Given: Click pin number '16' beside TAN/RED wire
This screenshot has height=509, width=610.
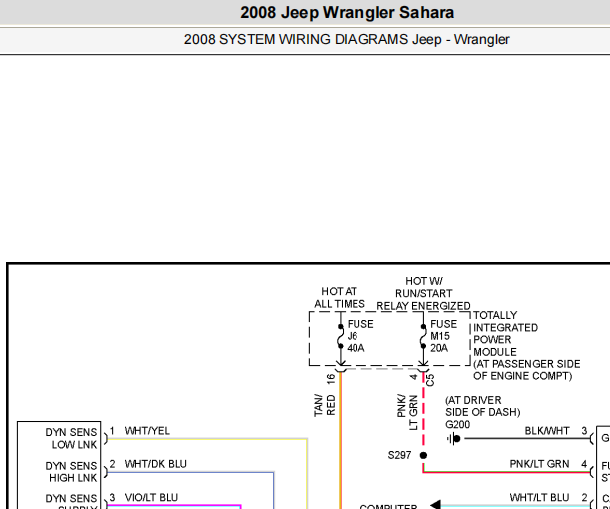Looking at the screenshot, I should coord(331,379).
